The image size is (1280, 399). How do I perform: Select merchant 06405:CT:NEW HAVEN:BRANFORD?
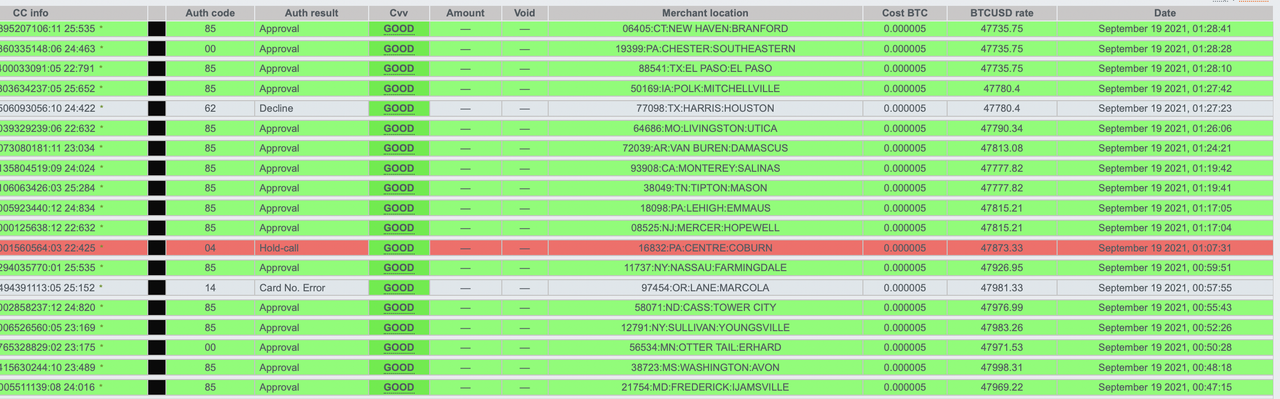click(705, 29)
